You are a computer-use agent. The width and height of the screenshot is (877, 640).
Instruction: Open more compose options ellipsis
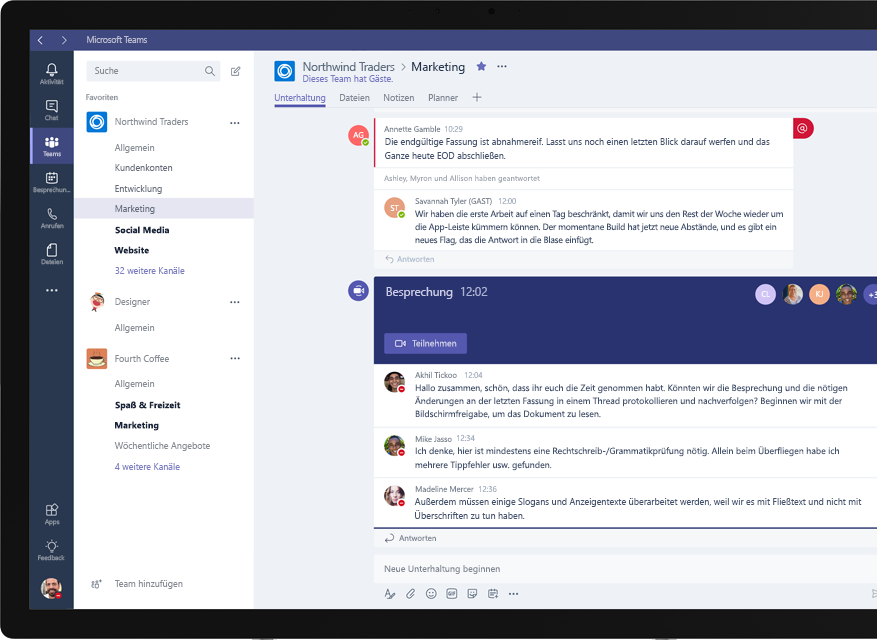pos(513,594)
